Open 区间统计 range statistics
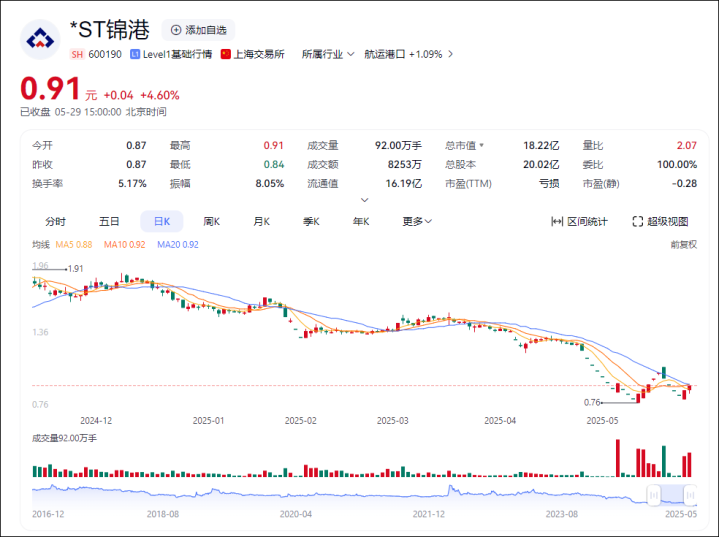This screenshot has width=719, height=537. pos(579,222)
